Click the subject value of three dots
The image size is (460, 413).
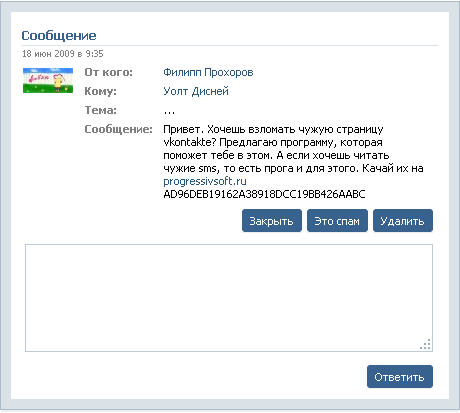(169, 113)
